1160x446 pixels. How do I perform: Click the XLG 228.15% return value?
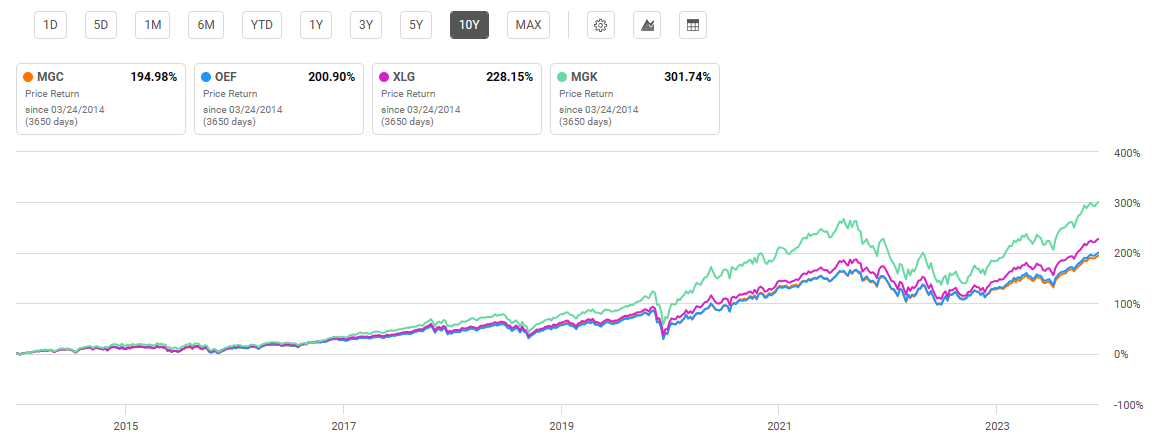pyautogui.click(x=509, y=77)
